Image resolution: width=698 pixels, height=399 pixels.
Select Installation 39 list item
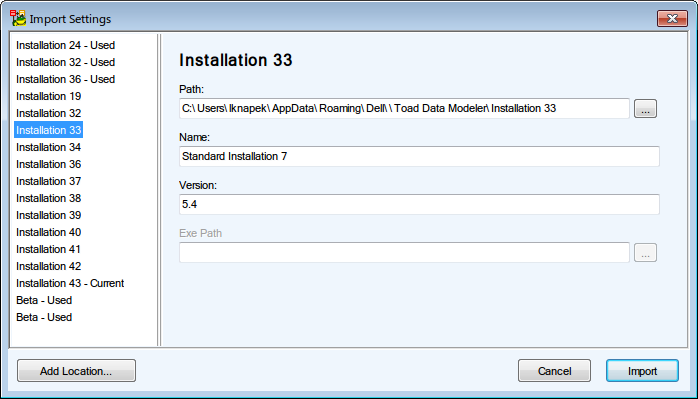[49, 215]
